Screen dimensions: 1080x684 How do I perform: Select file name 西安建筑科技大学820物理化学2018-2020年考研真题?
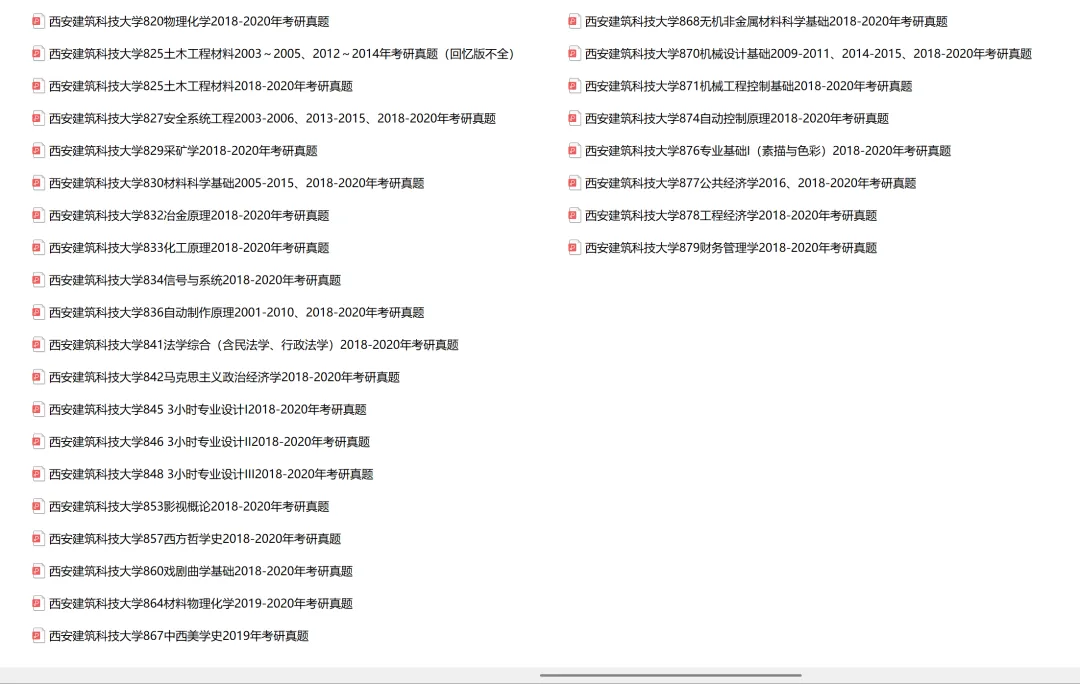pyautogui.click(x=189, y=22)
